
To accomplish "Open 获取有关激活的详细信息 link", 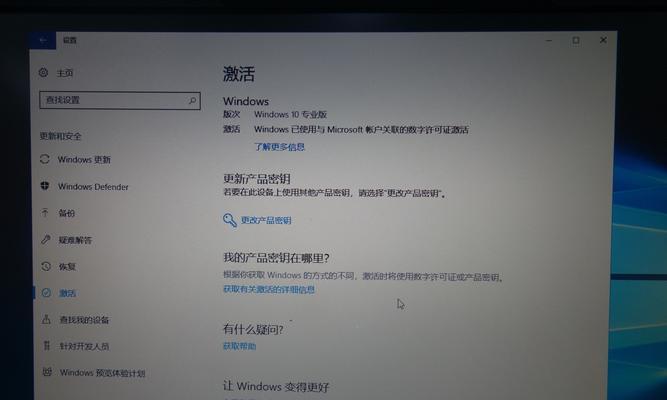I will 269,289.
